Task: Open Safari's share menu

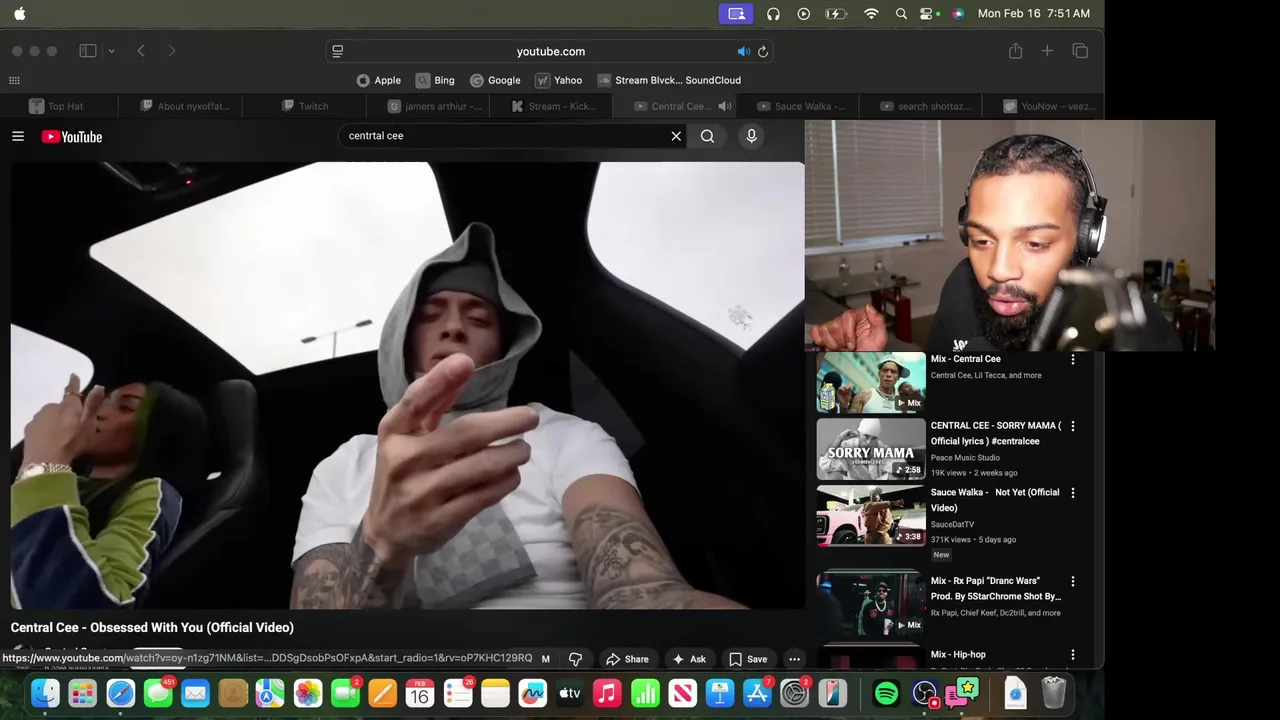Action: coord(1015,51)
